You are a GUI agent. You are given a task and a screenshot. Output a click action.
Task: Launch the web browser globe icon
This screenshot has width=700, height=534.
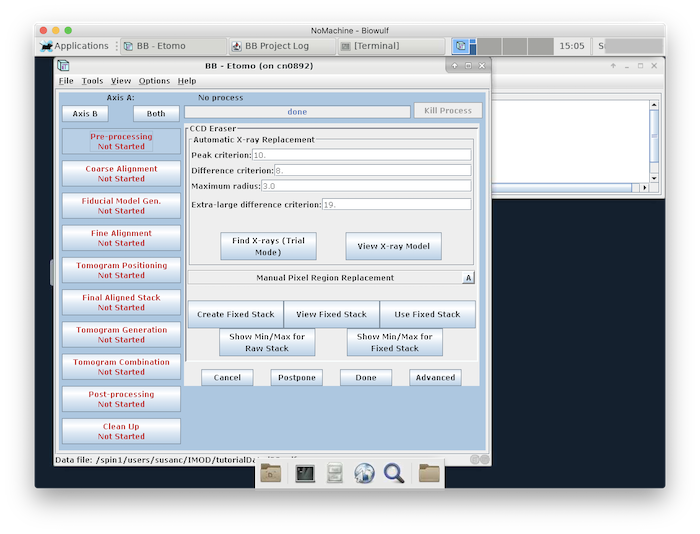364,473
